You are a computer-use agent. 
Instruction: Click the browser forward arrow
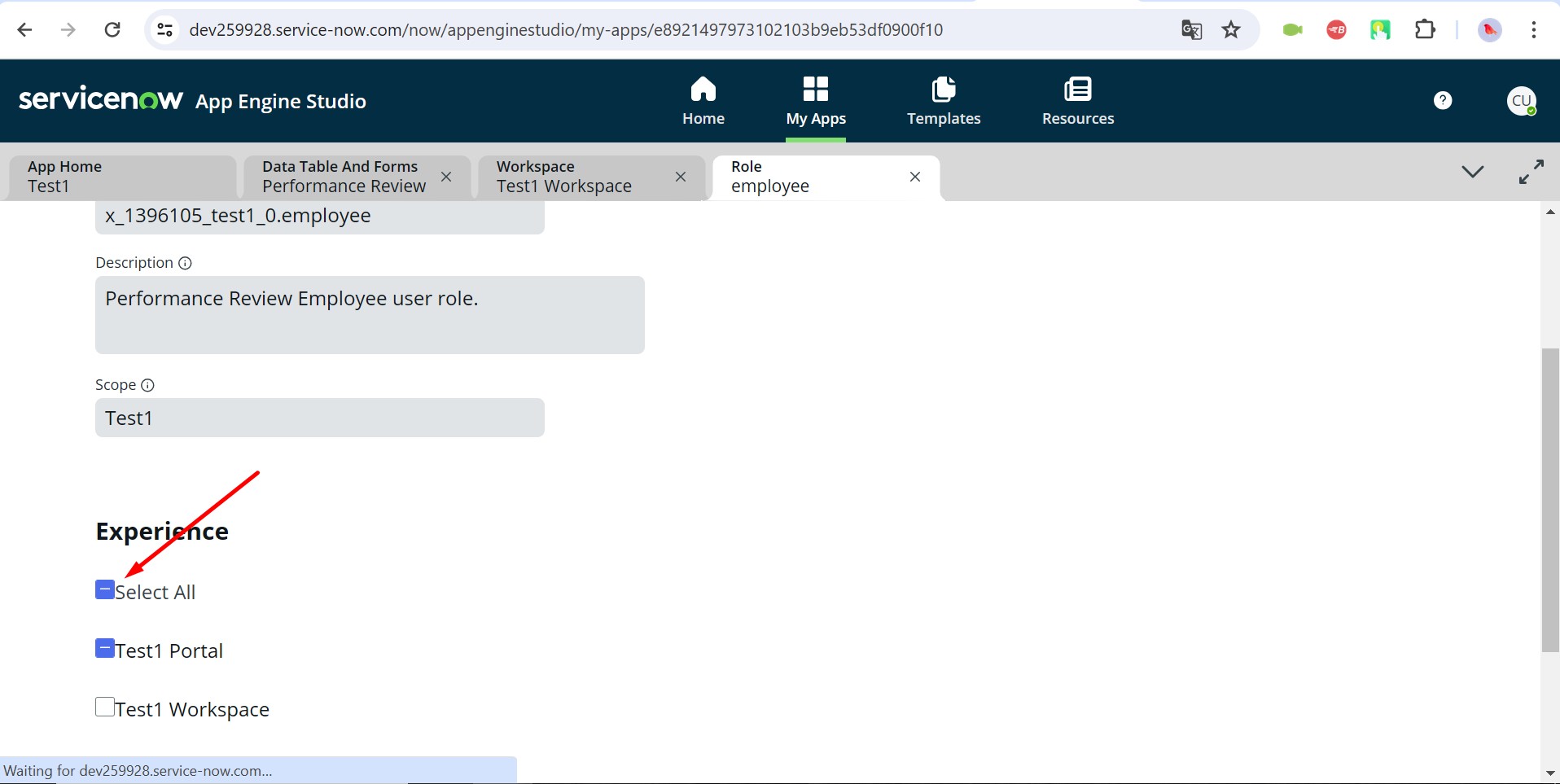pos(68,30)
